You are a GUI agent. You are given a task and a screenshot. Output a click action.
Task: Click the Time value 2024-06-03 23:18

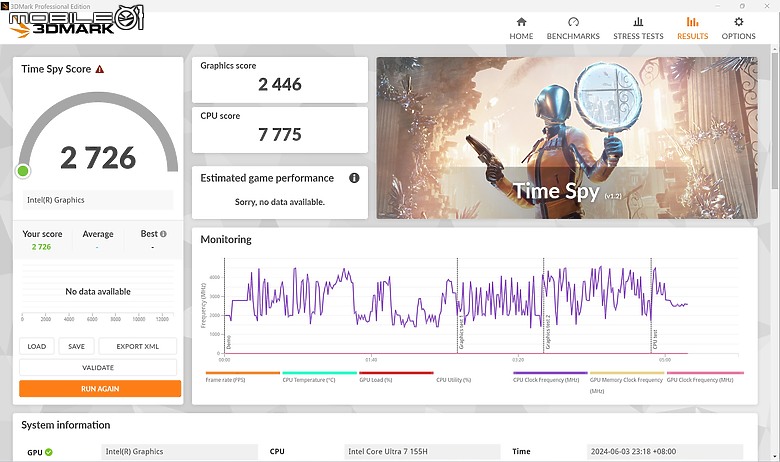[x=665, y=452]
